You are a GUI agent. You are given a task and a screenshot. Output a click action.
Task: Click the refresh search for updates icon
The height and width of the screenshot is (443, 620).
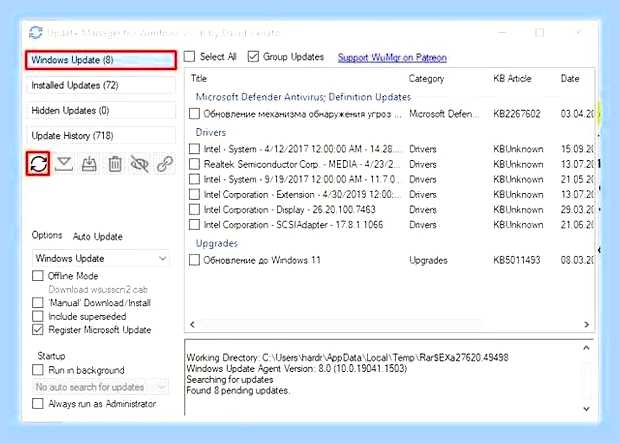coord(38,163)
